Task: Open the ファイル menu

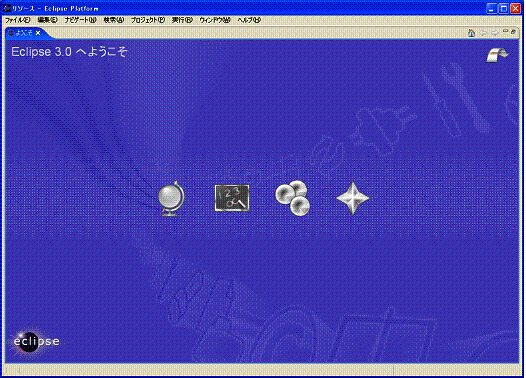Action: tap(17, 20)
